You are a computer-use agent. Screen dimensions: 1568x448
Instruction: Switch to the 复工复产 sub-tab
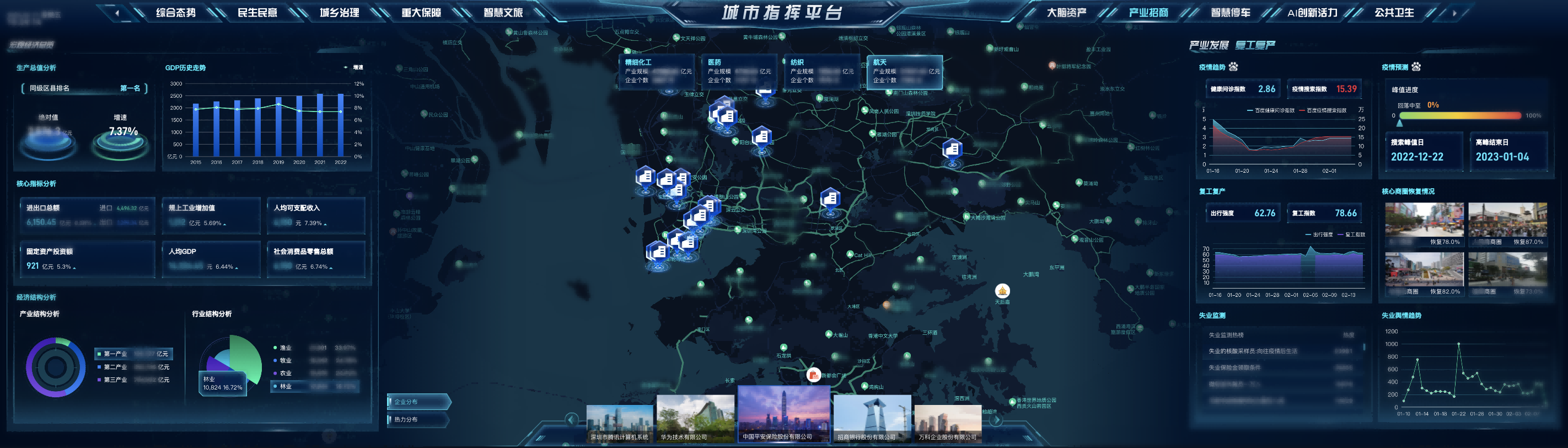1255,45
